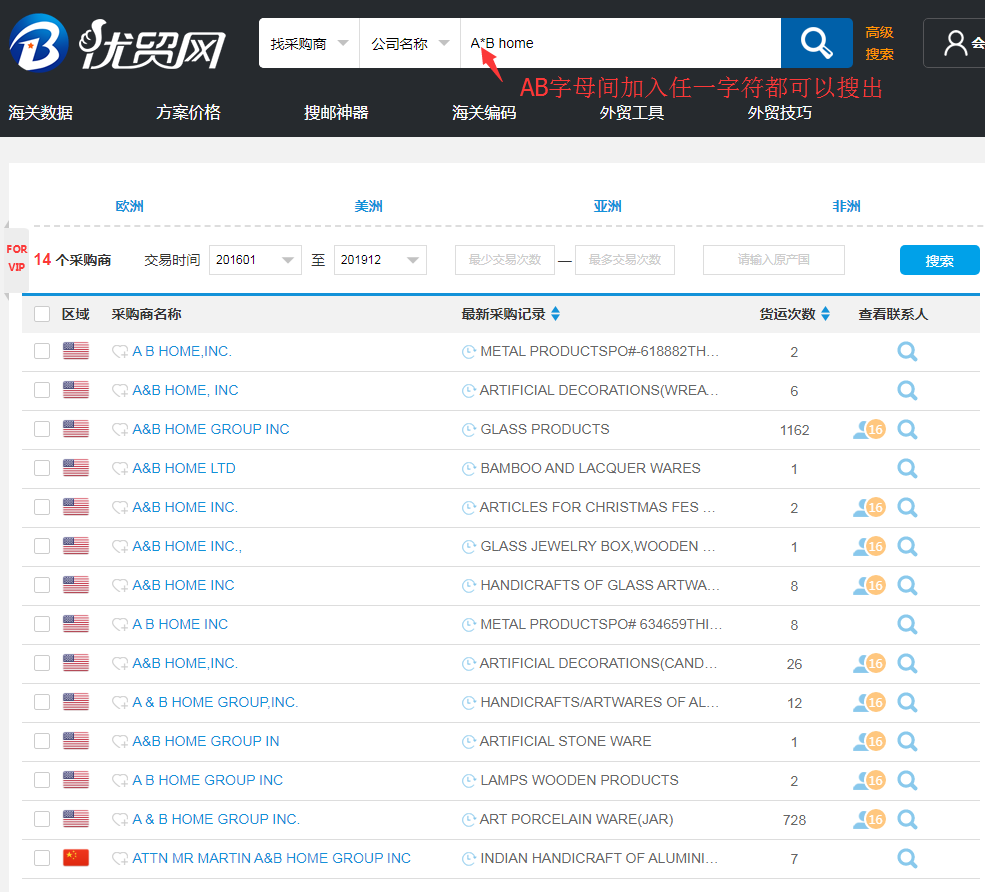The width and height of the screenshot is (985, 892).
Task: Click the 1162 shipment count value
Action: 795,430
